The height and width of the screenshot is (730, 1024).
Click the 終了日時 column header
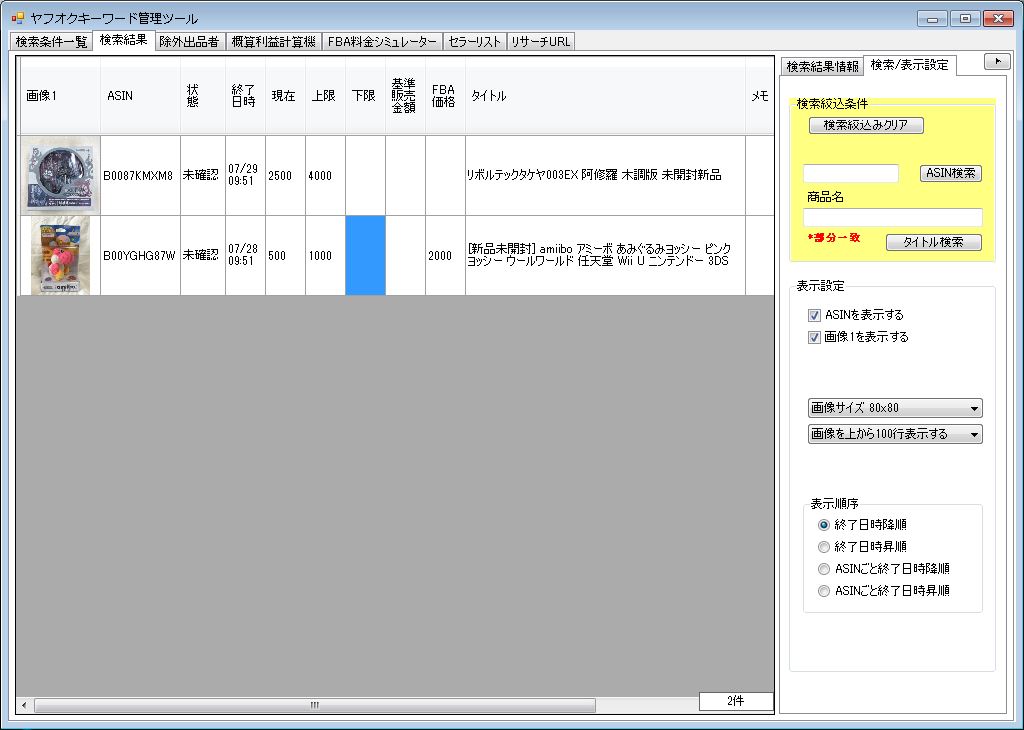tap(246, 96)
